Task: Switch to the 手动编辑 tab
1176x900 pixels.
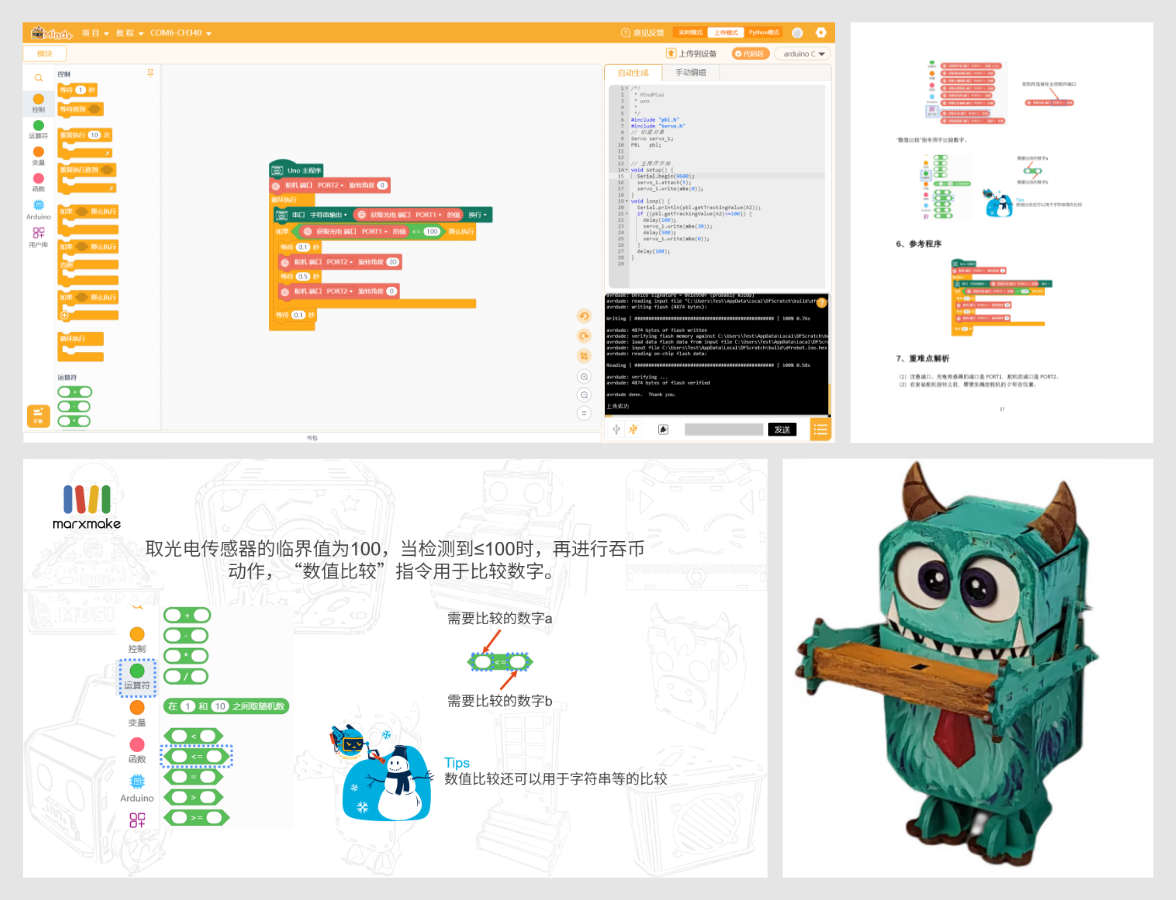Action: (690, 72)
